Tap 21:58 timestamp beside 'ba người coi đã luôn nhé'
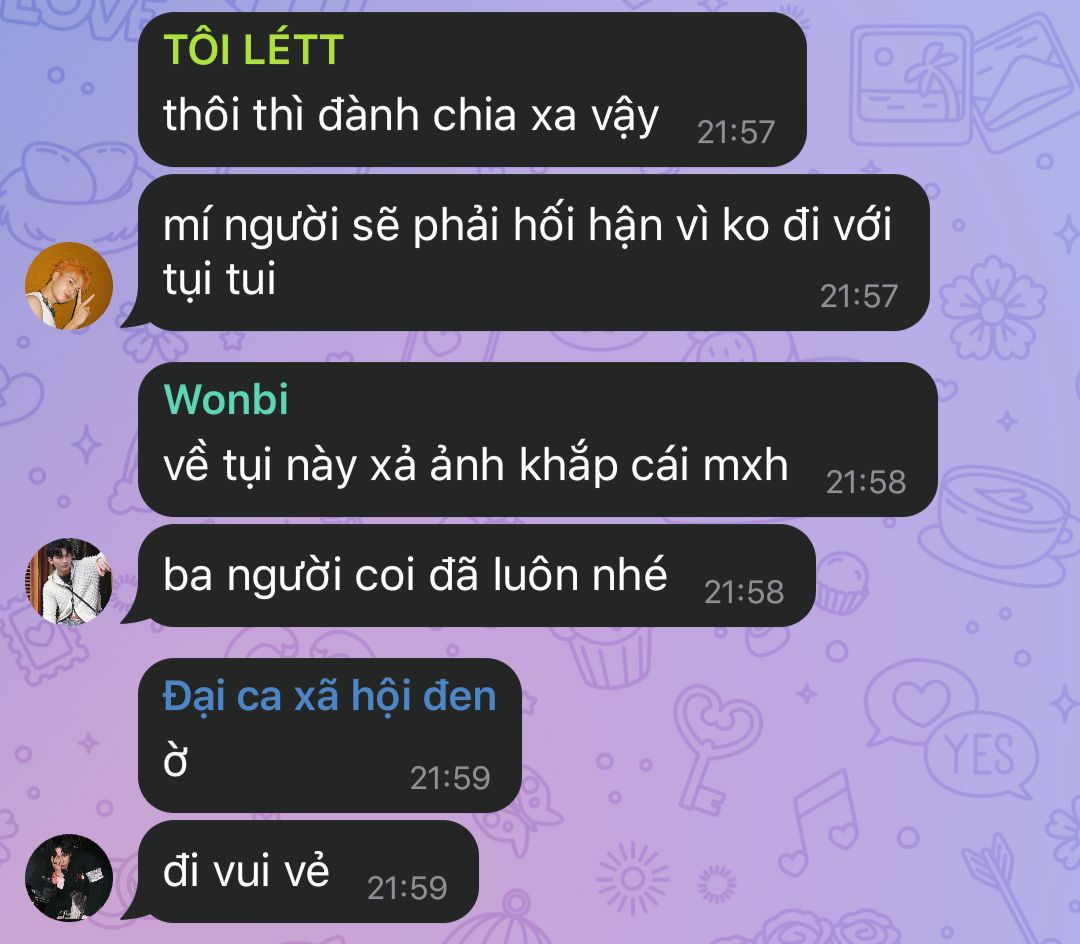The height and width of the screenshot is (944, 1080). (x=744, y=592)
